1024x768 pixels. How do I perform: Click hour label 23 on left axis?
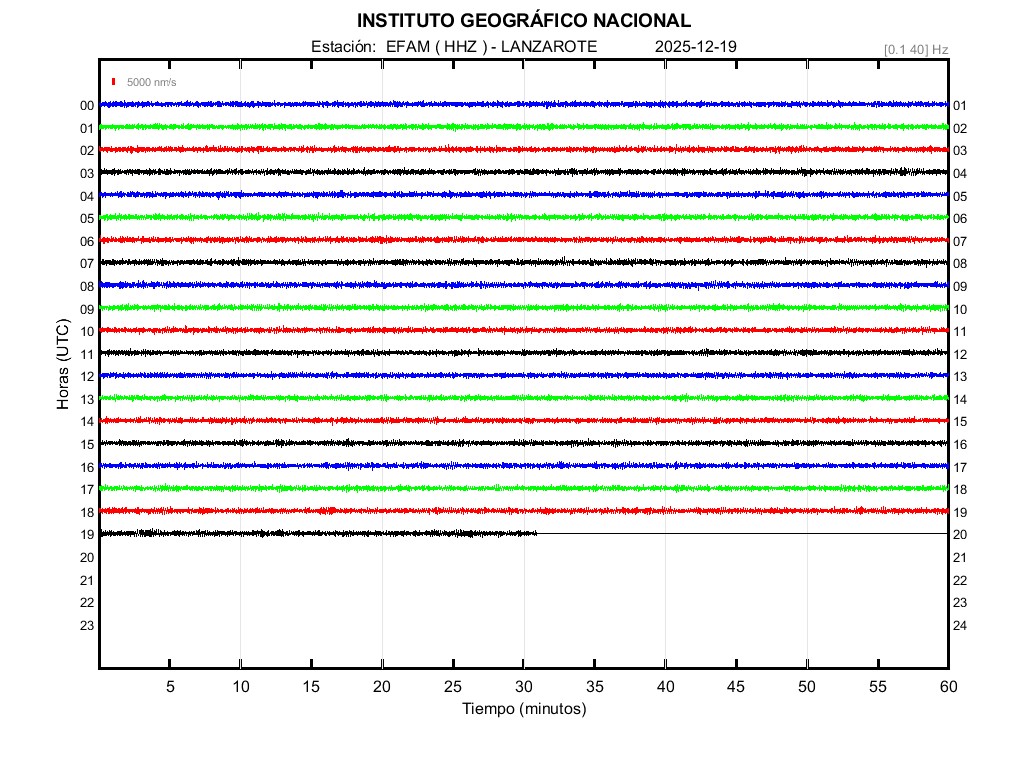[x=87, y=625]
